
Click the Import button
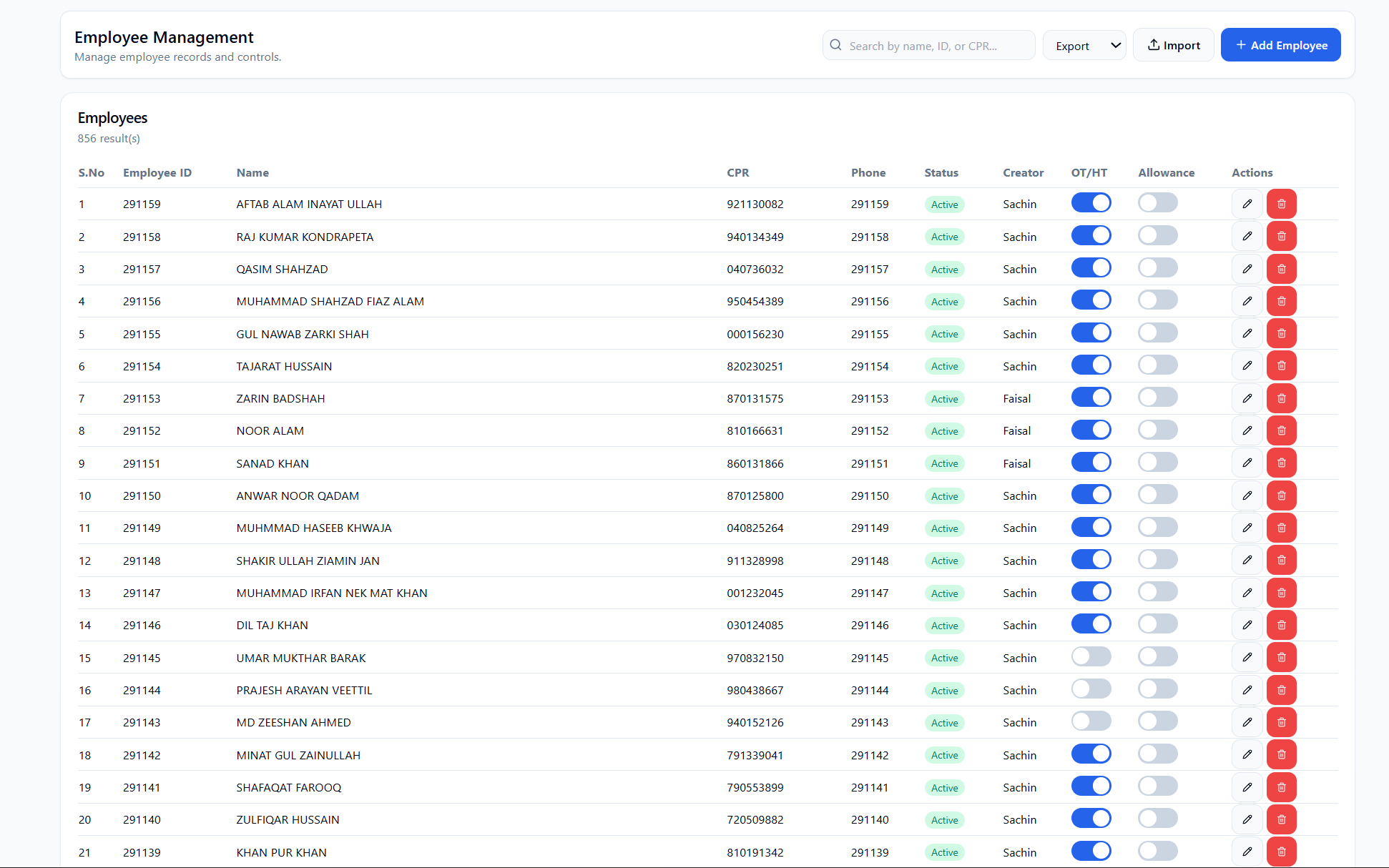pyautogui.click(x=1174, y=45)
